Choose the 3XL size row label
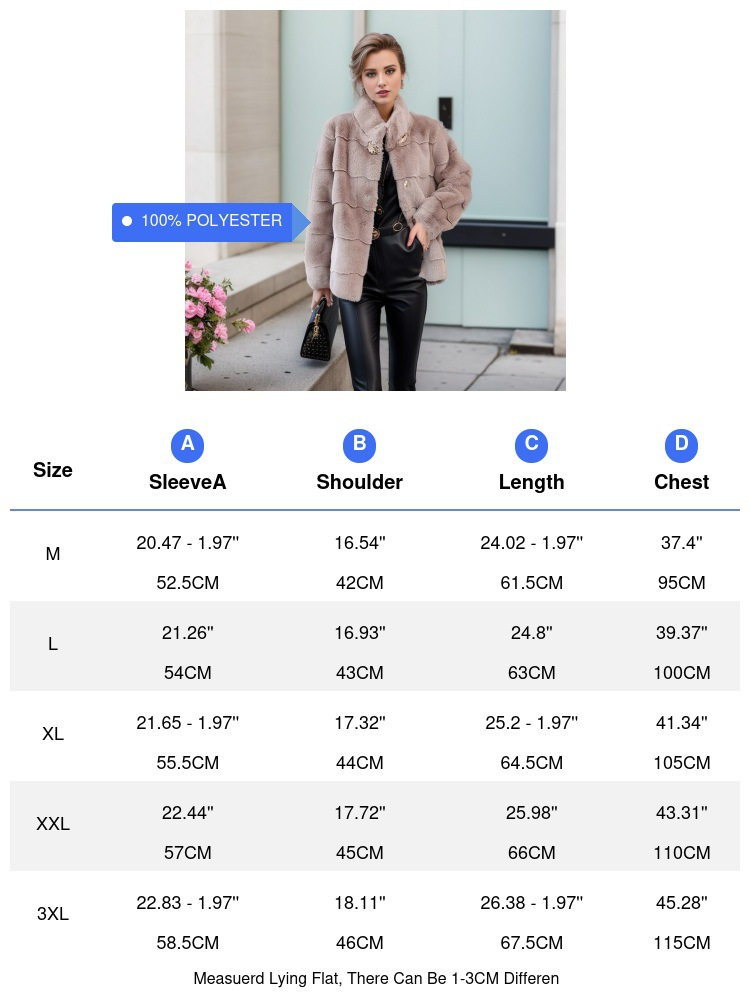Image resolution: width=750 pixels, height=1000 pixels. 53,914
